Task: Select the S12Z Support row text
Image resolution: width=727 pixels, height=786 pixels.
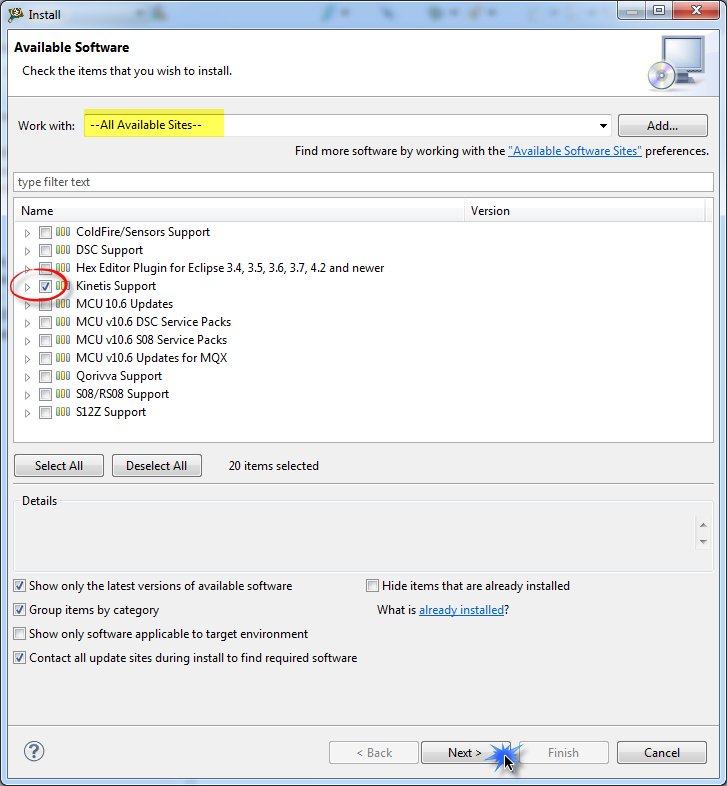Action: tap(111, 412)
